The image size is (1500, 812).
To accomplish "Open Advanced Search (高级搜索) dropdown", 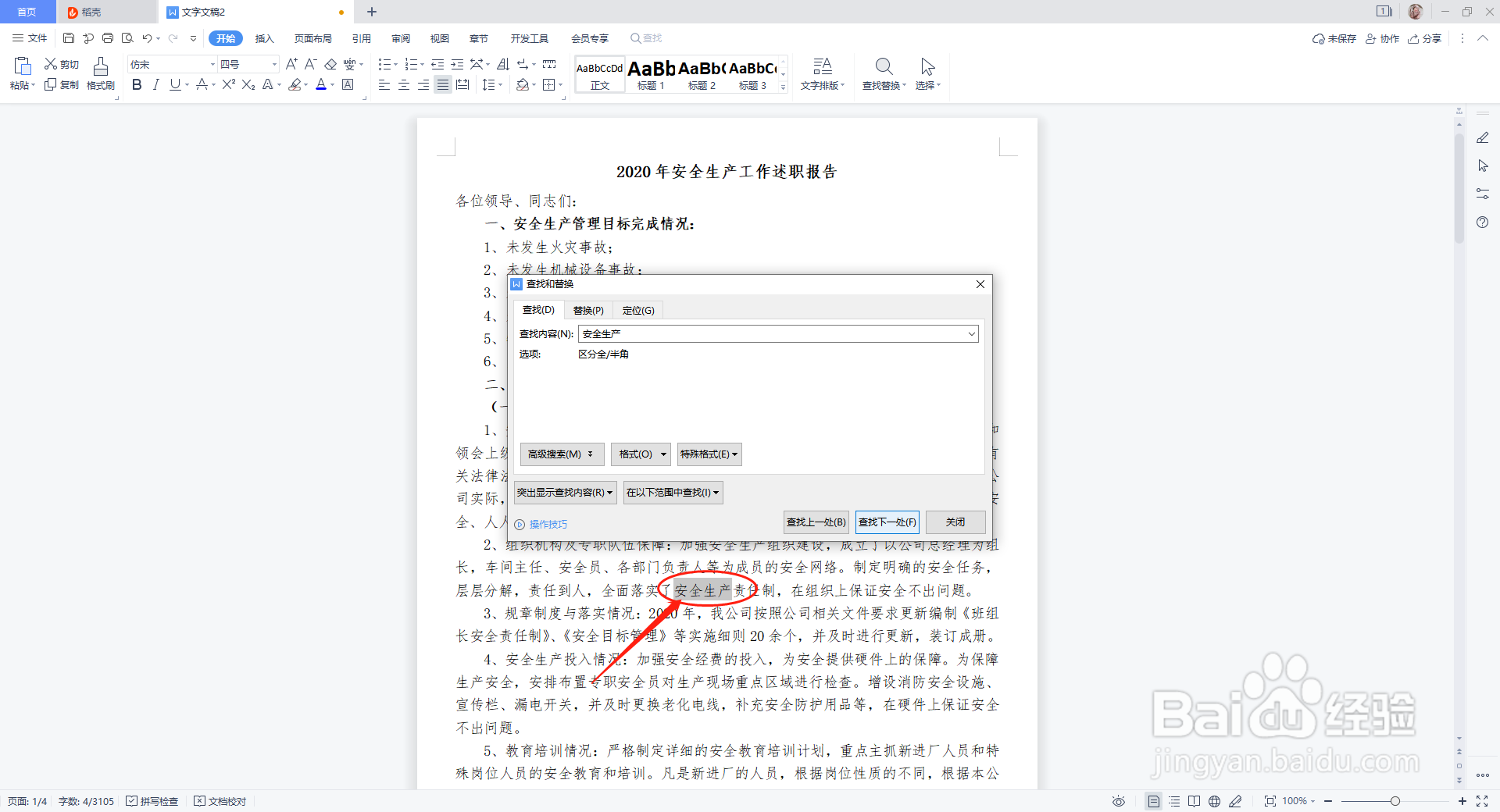I will 562,454.
